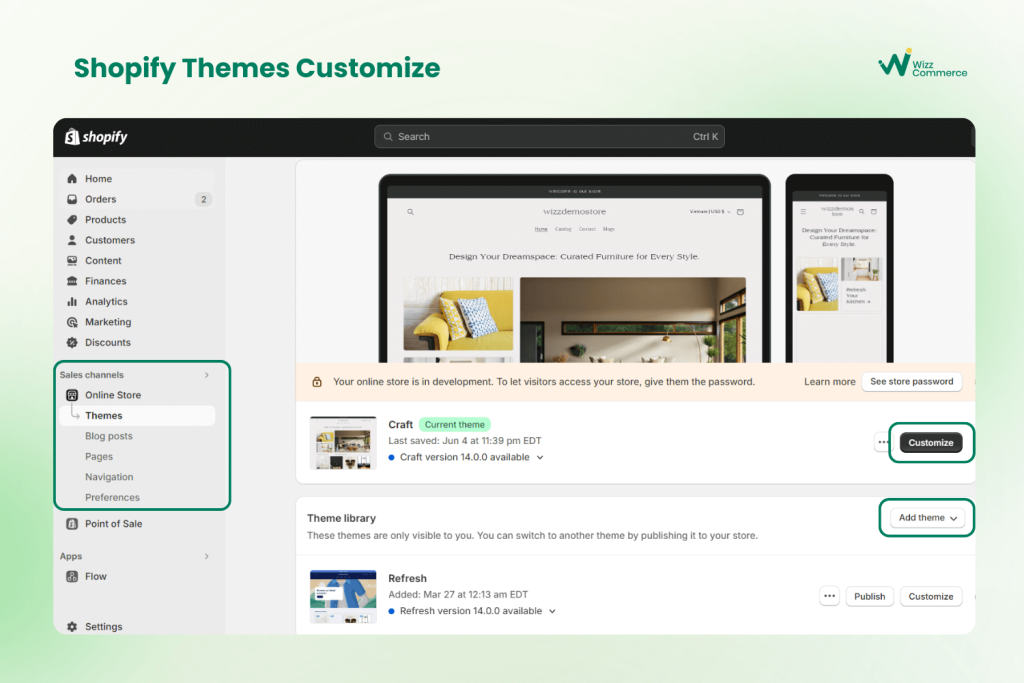Select the Orders inbox icon
Image resolution: width=1024 pixels, height=683 pixels.
coord(72,199)
